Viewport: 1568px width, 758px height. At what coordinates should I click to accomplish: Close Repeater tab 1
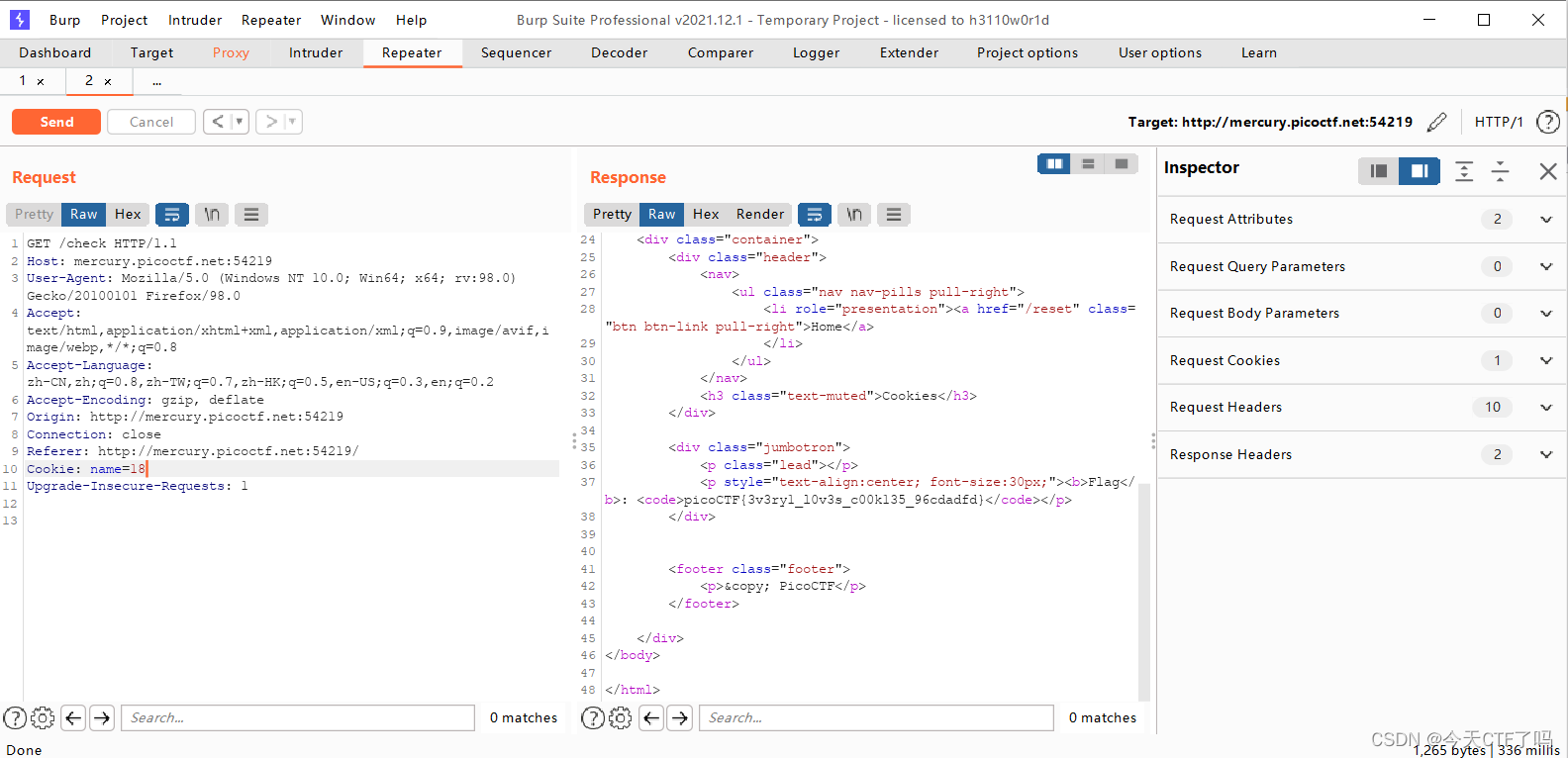point(41,82)
